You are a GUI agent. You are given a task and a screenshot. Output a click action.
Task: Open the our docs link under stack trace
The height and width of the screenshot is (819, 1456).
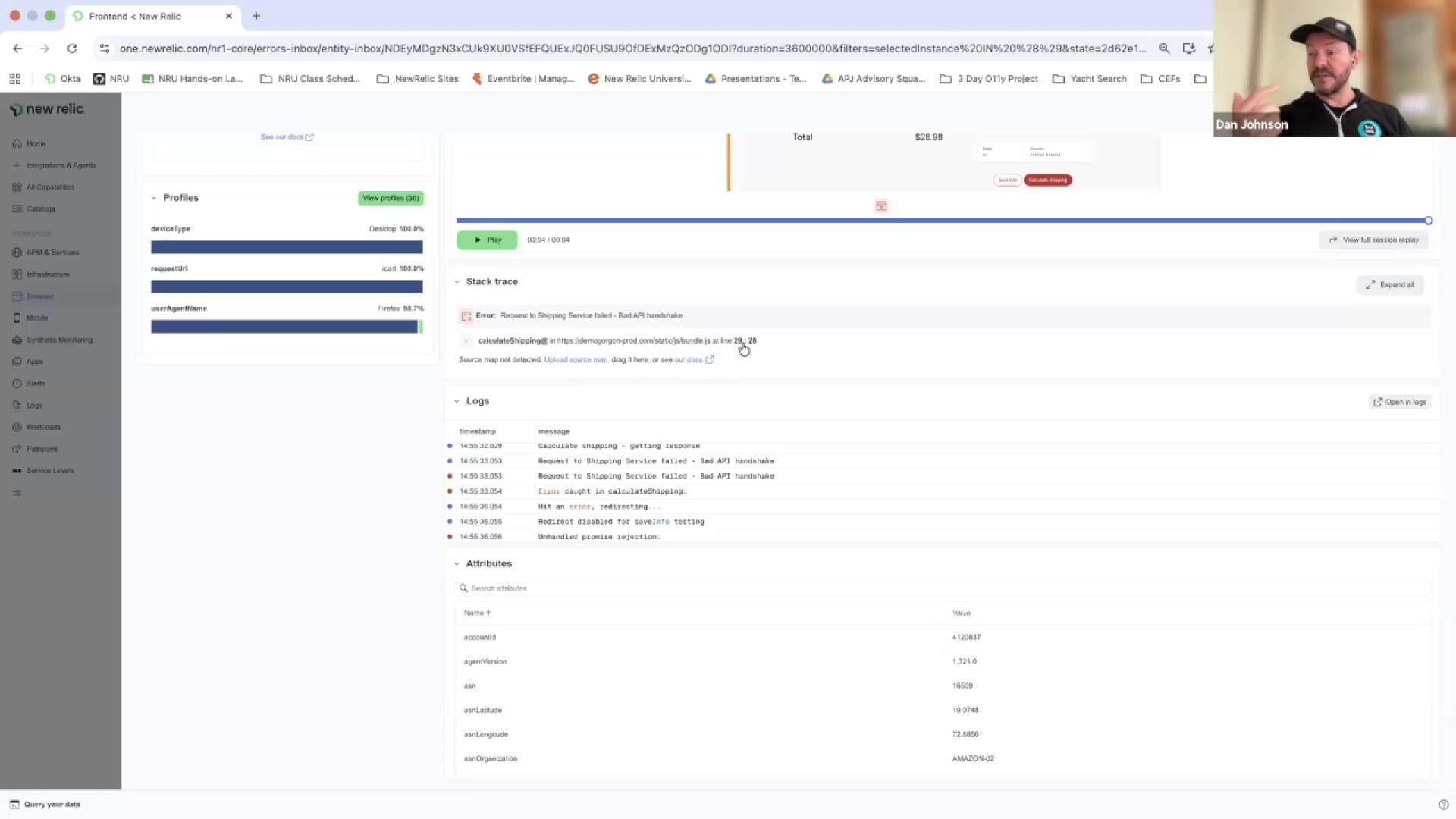point(693,360)
